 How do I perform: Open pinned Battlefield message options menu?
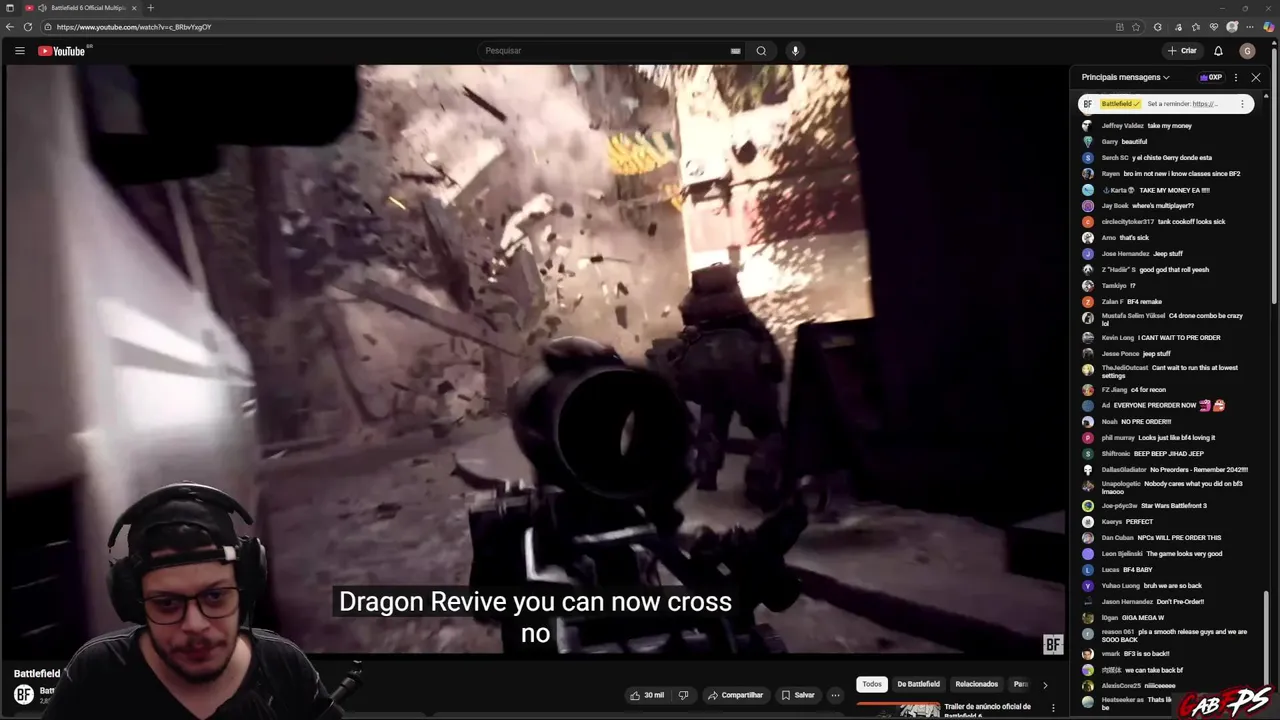coord(1242,104)
